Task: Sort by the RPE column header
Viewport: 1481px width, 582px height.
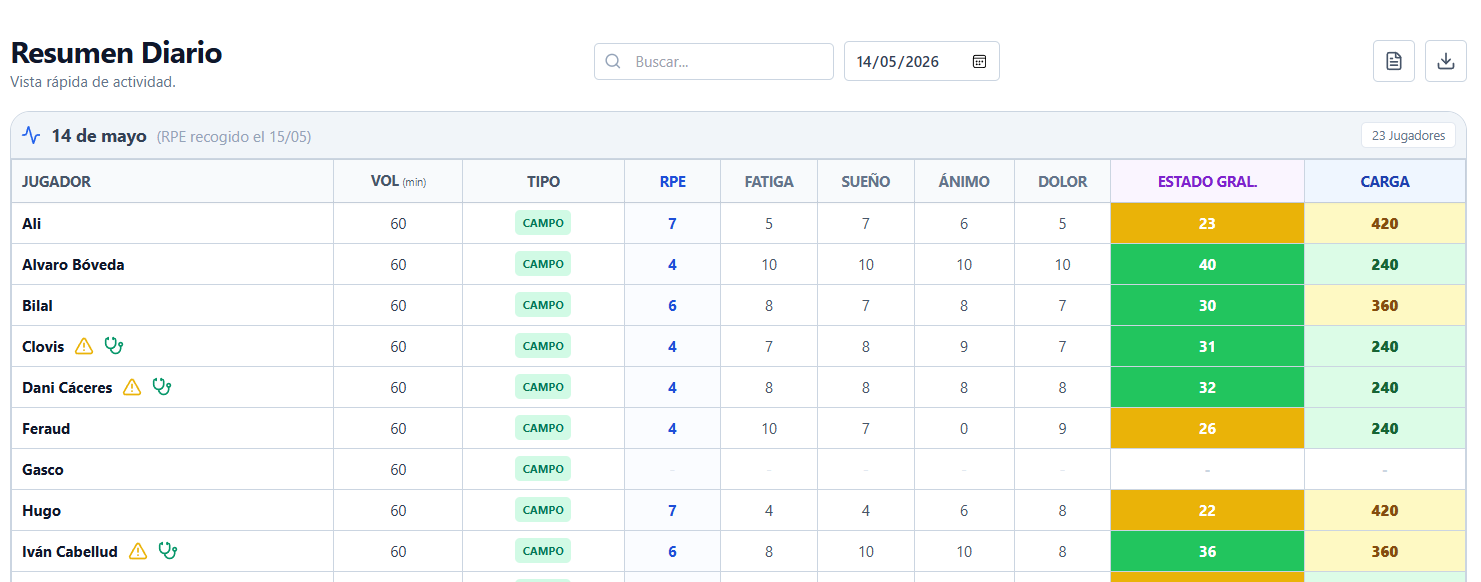Action: [672, 181]
